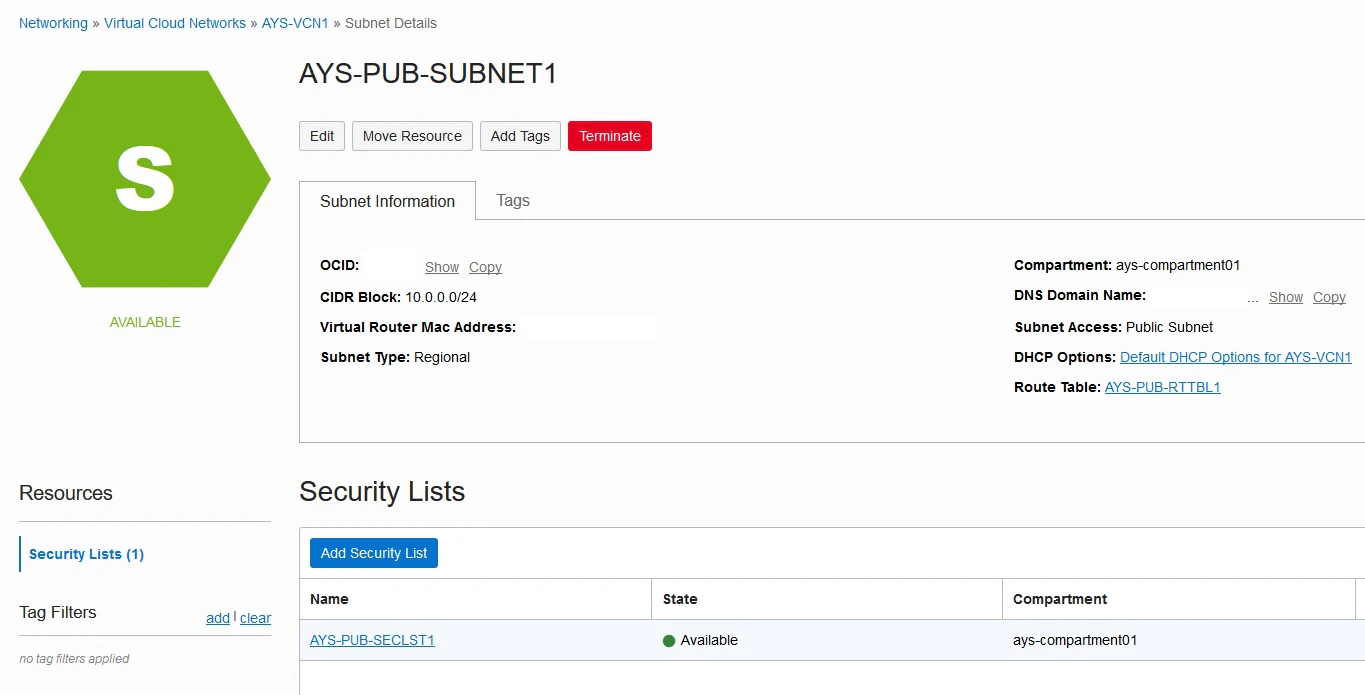Click the Available state cell text
The width and height of the screenshot is (1365, 695).
[x=709, y=640]
